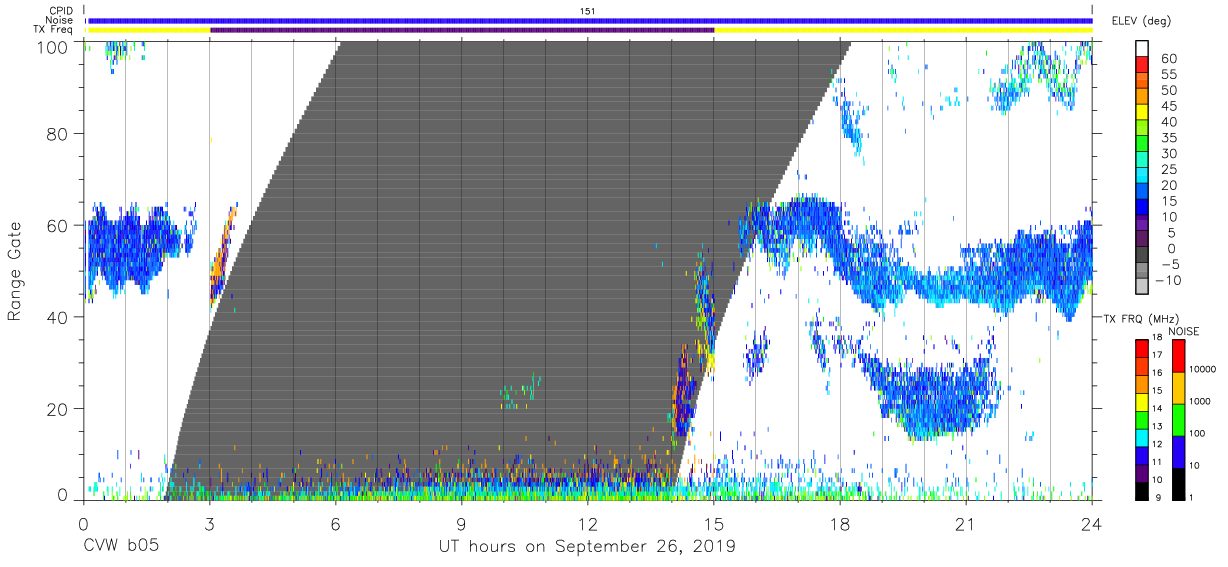The width and height of the screenshot is (1228, 567).
Task: Click the TX Freq row label
Action: (x=54, y=30)
